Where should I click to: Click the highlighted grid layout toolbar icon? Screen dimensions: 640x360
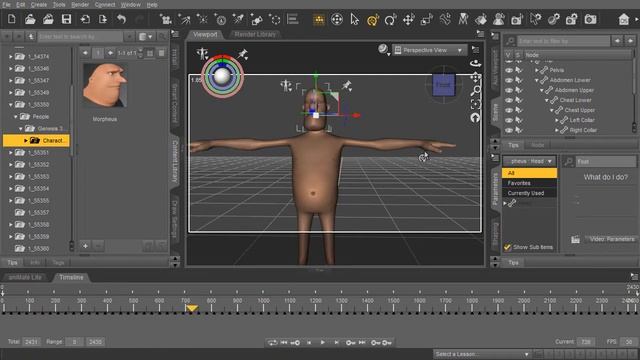click(x=319, y=20)
